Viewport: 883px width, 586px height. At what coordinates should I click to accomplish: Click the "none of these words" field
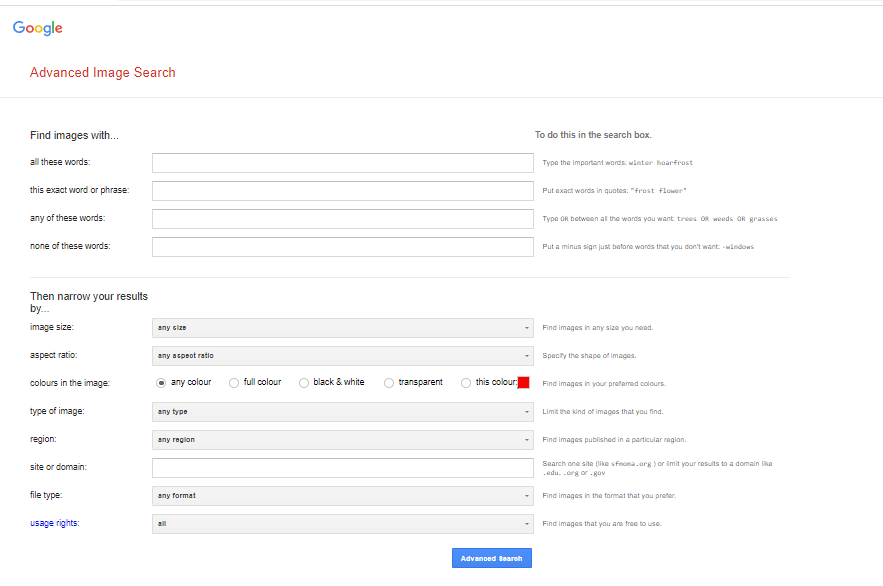click(x=342, y=246)
